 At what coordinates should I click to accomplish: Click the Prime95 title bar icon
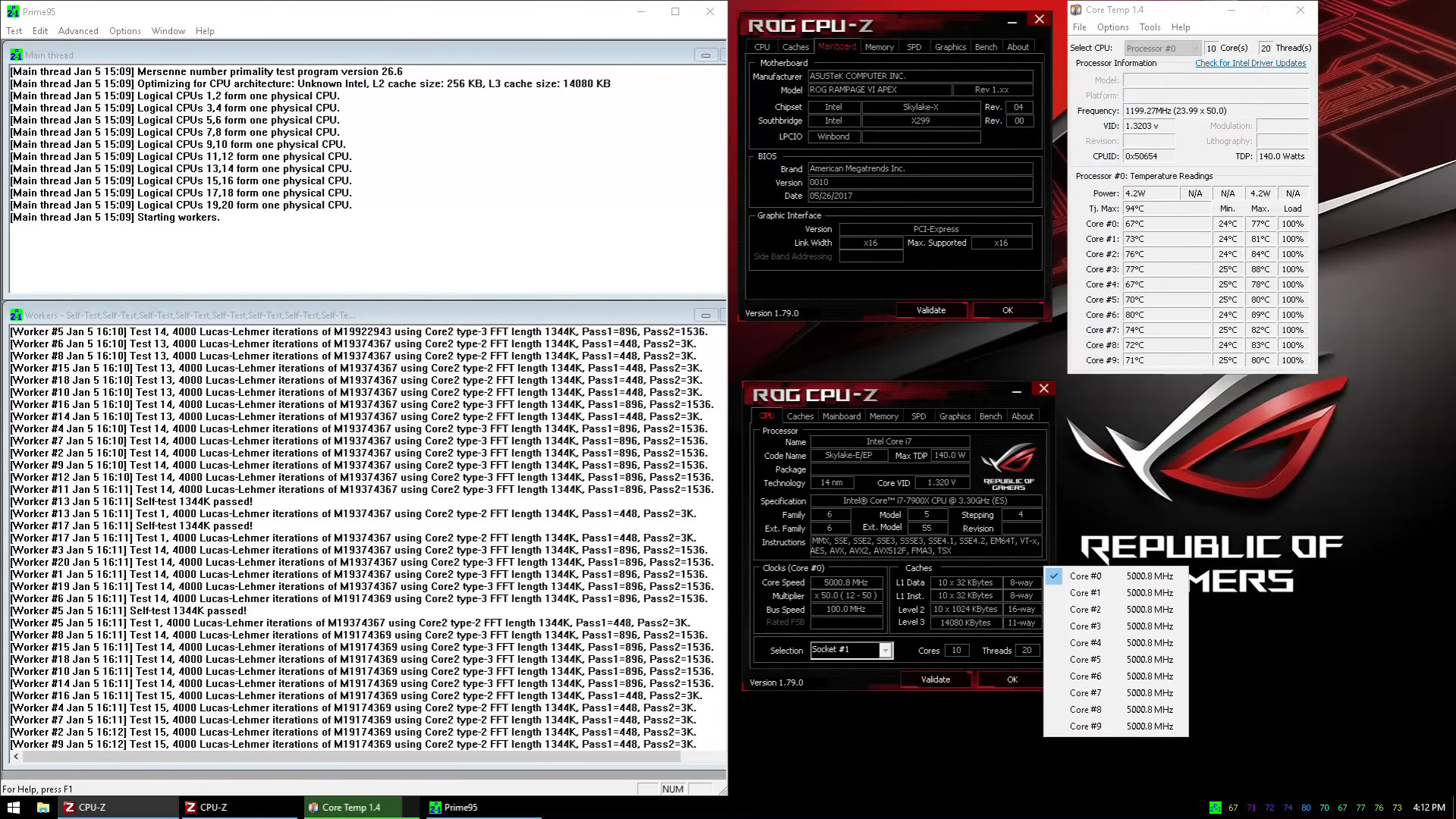pos(13,11)
